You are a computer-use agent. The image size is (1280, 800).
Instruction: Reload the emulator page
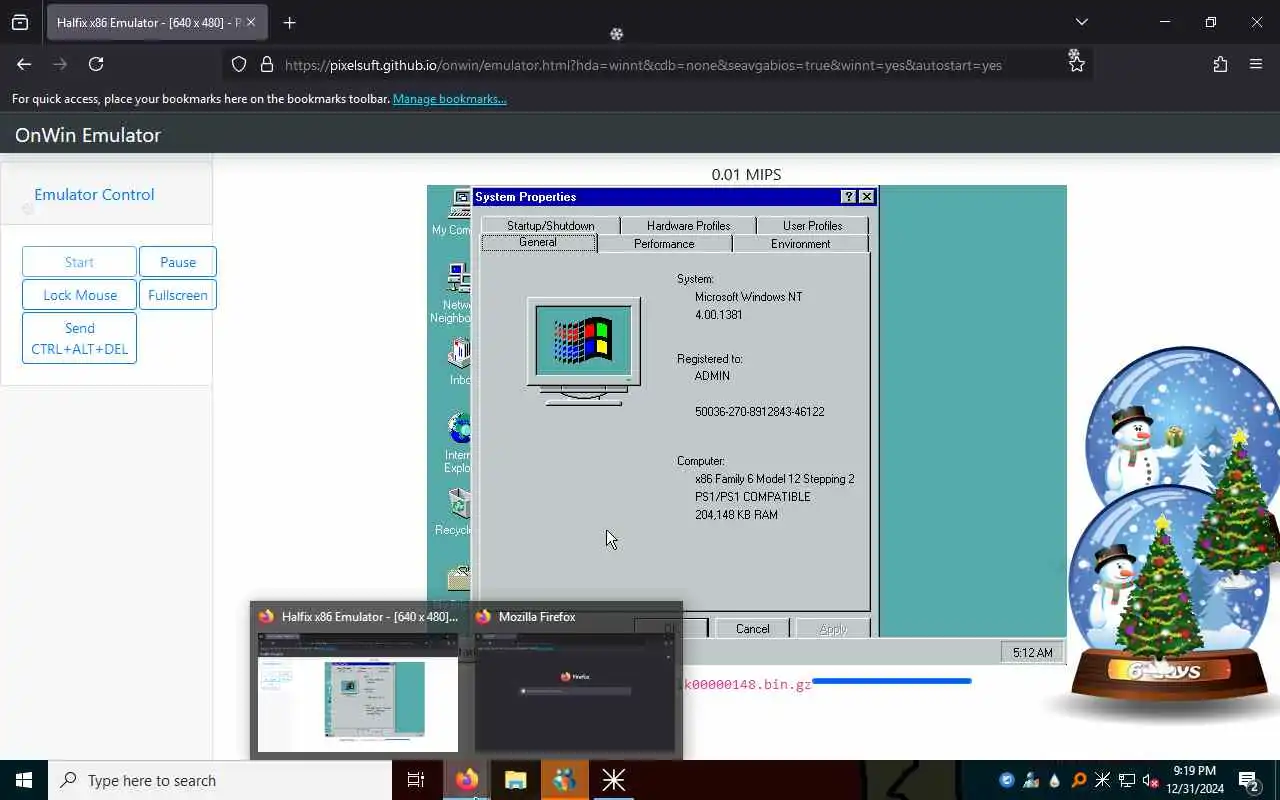coord(96,64)
